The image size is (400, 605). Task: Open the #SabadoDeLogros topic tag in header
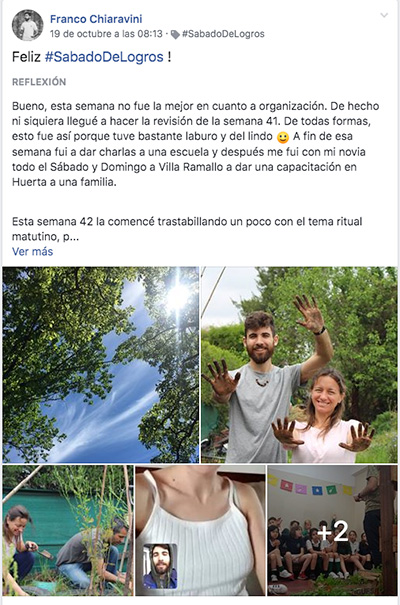pyautogui.click(x=223, y=34)
